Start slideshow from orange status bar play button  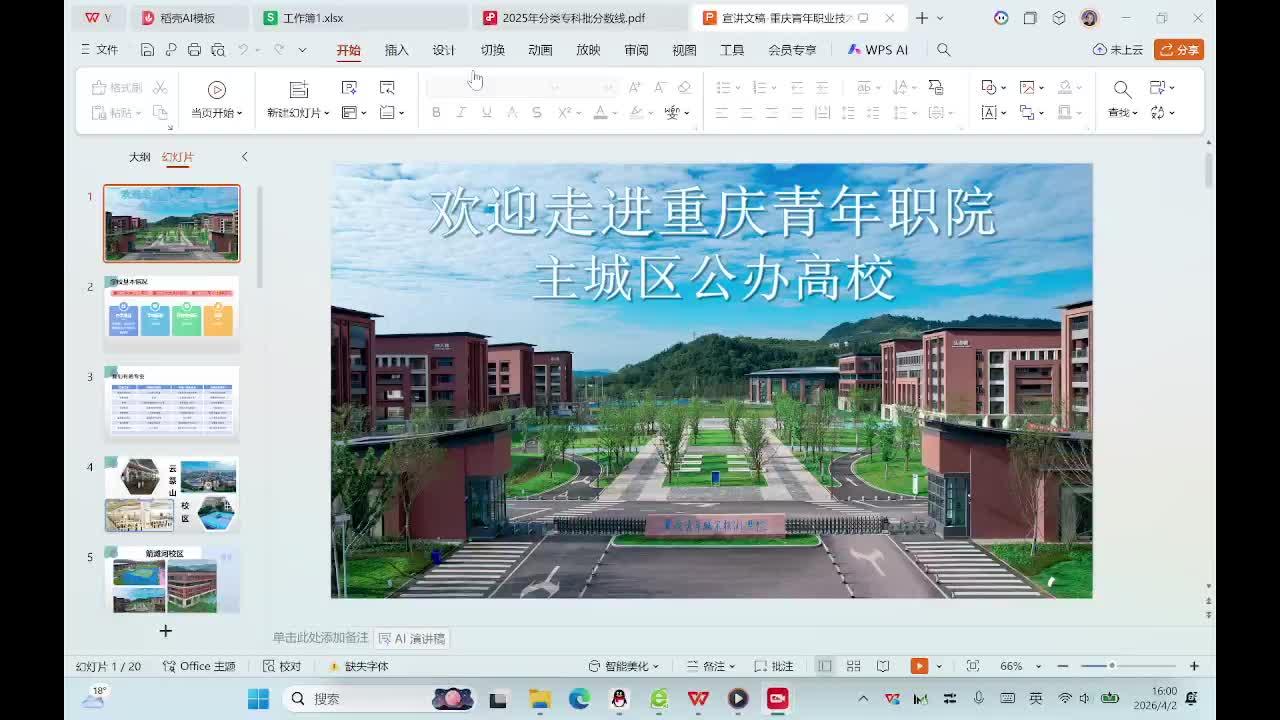tap(918, 666)
